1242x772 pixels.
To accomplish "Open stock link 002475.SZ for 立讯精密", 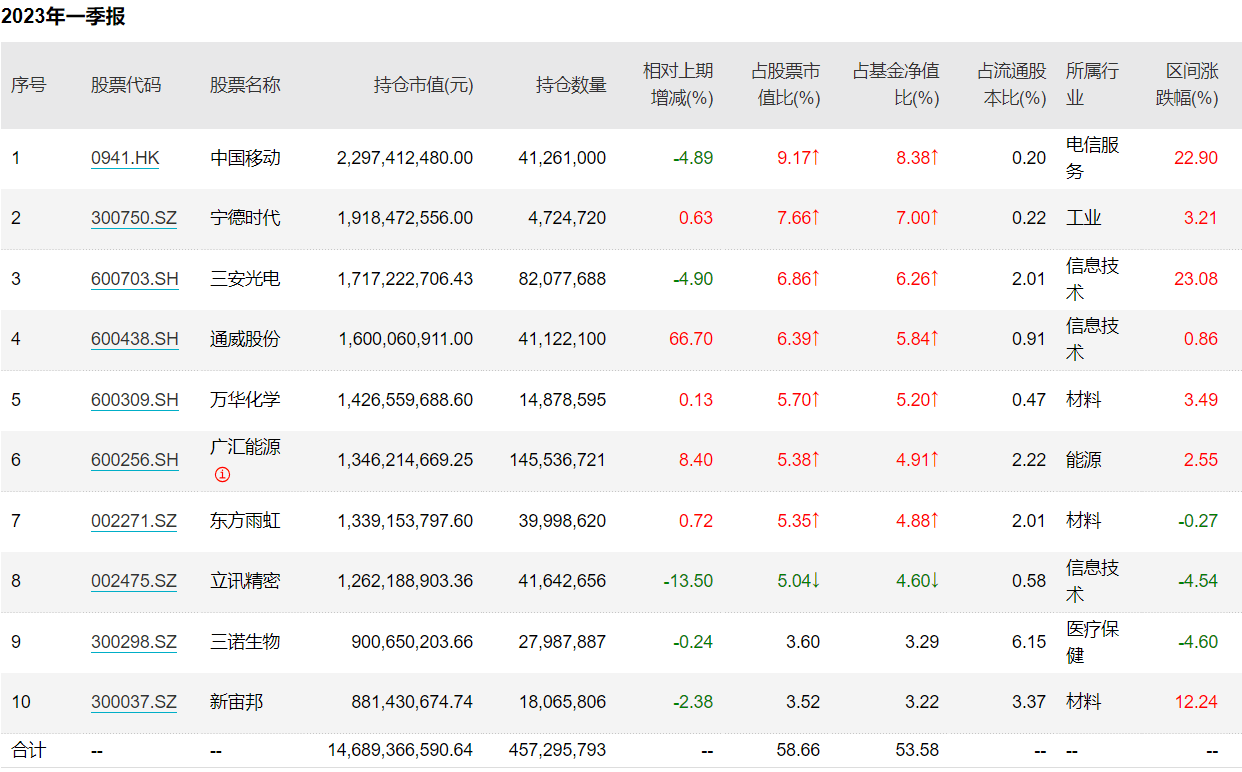I will click(x=134, y=581).
